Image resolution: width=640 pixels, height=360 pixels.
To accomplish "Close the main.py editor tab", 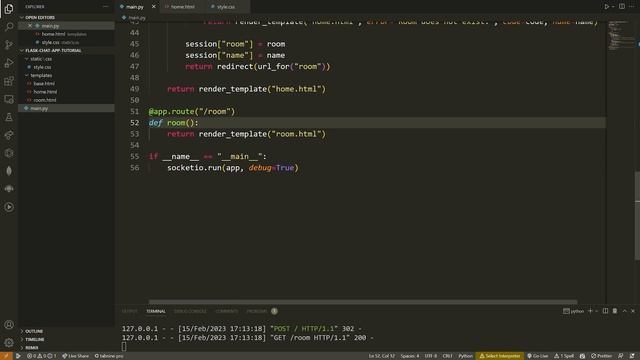I will [x=153, y=7].
